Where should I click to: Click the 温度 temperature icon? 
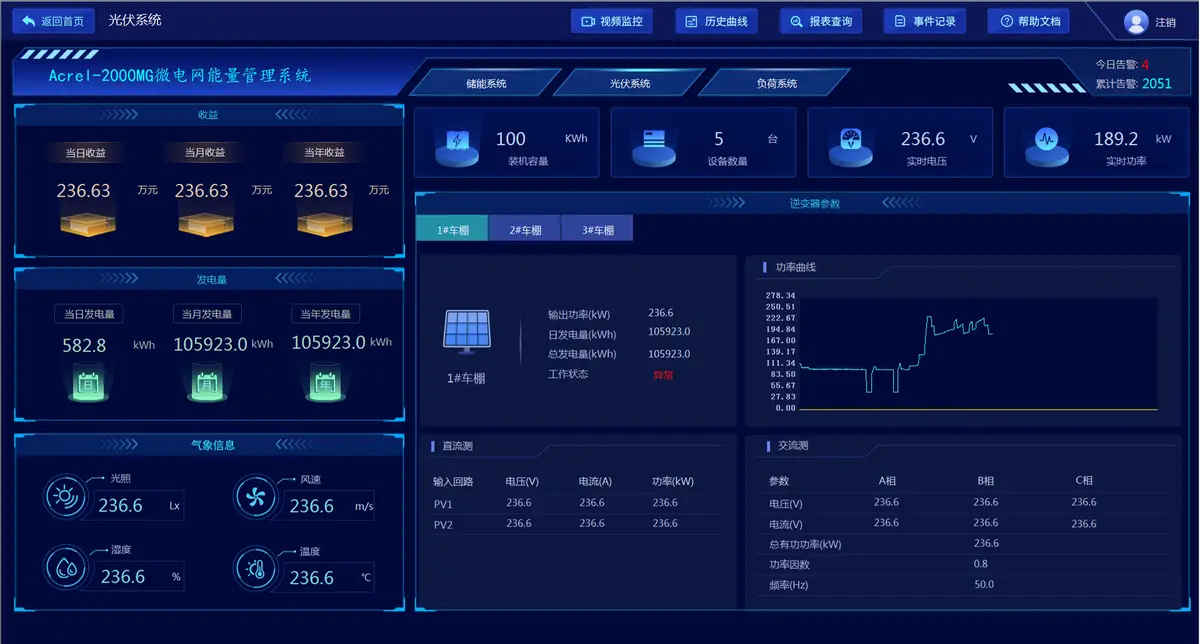click(256, 568)
